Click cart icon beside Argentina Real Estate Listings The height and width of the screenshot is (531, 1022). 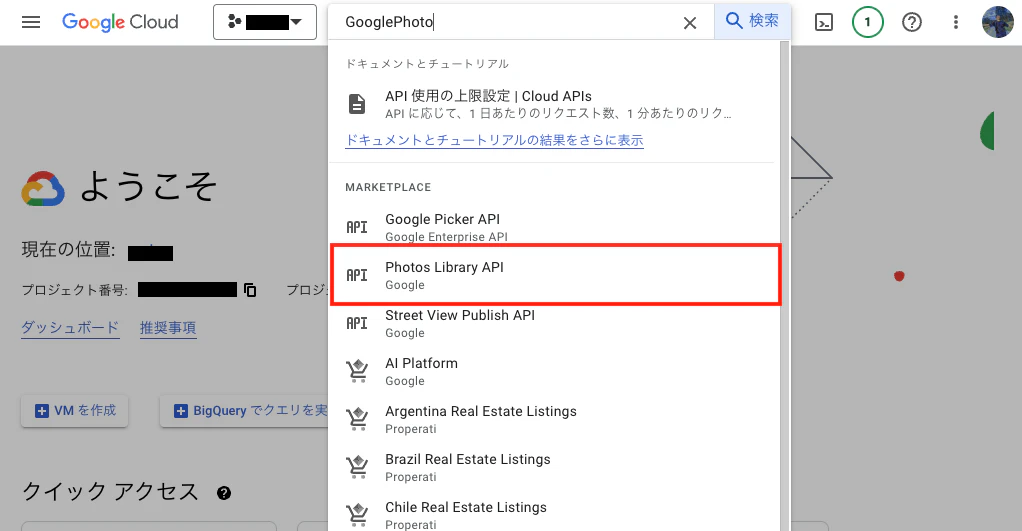click(357, 420)
